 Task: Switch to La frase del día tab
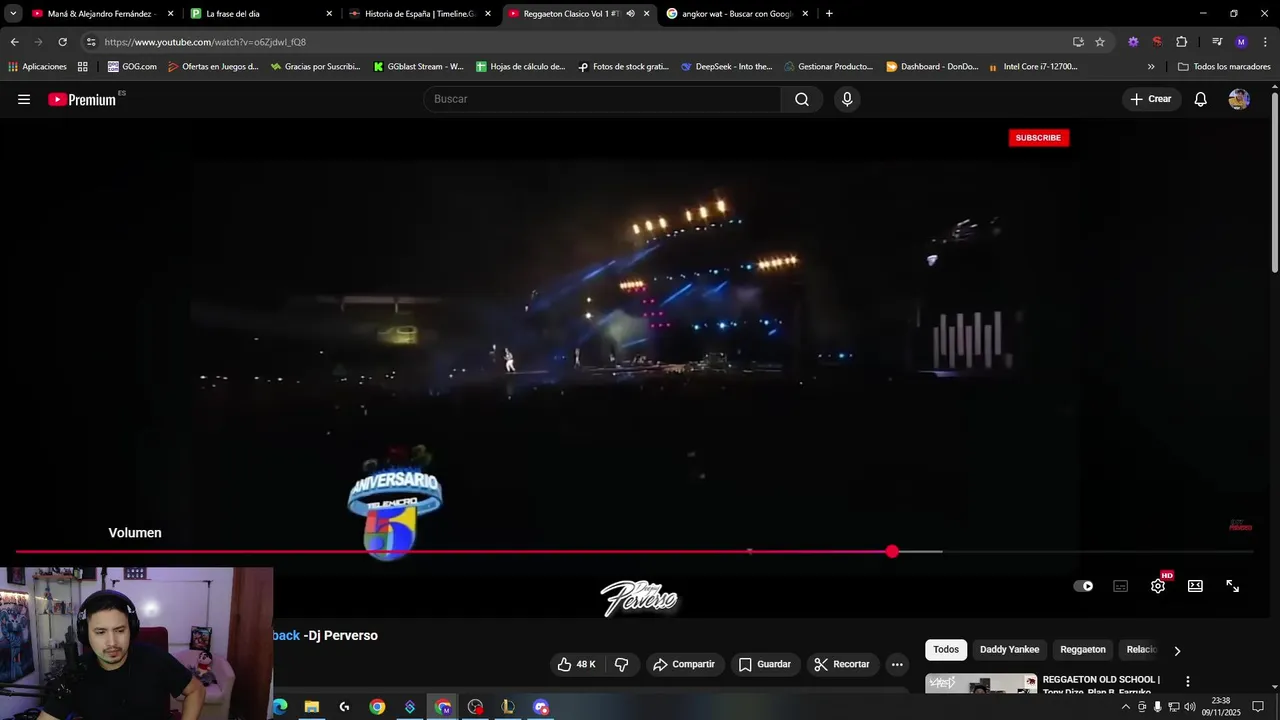(x=259, y=14)
